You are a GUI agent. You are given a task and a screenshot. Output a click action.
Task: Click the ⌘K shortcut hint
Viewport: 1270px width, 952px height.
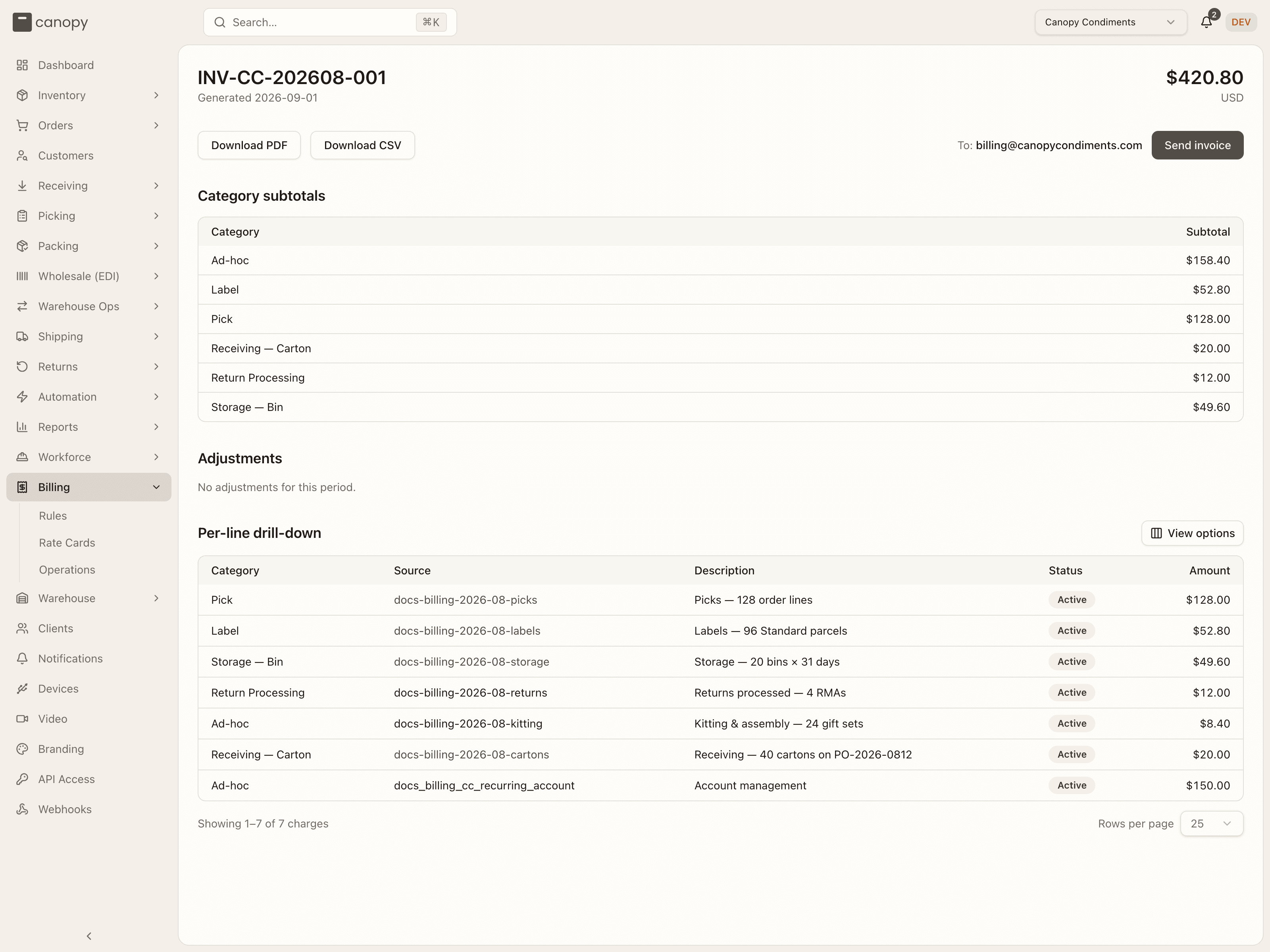431,22
